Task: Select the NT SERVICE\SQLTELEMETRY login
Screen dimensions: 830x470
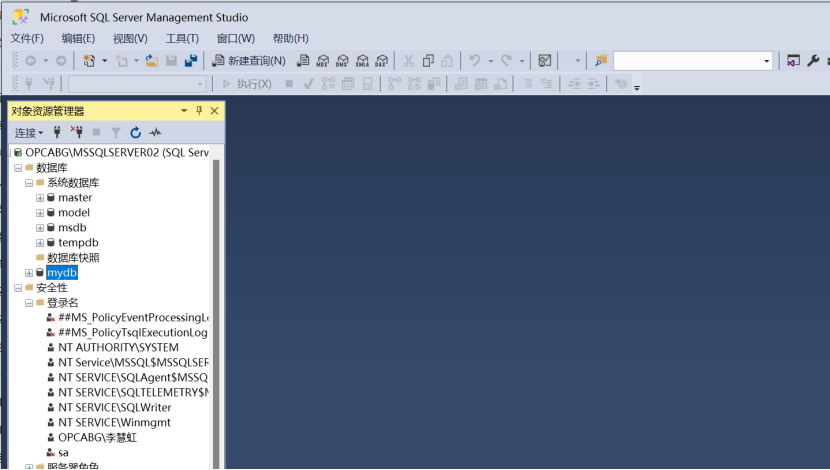Action: (133, 392)
